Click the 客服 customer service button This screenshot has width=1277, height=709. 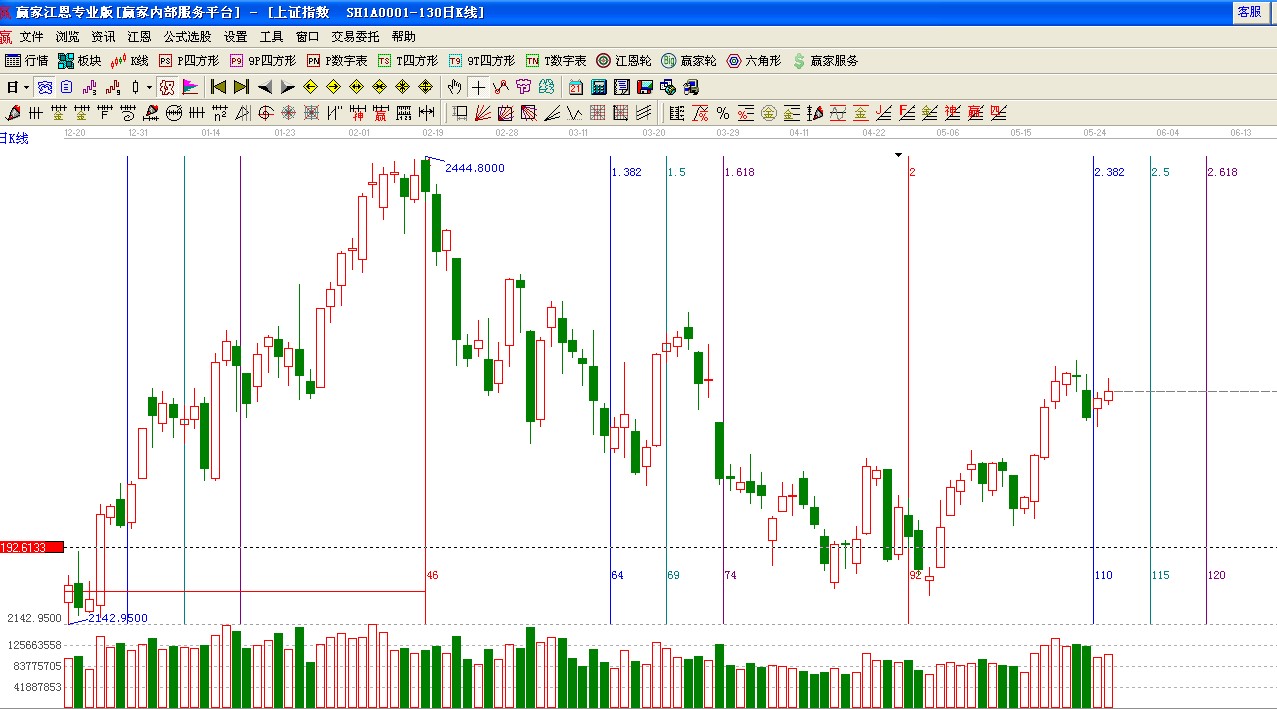point(1249,12)
